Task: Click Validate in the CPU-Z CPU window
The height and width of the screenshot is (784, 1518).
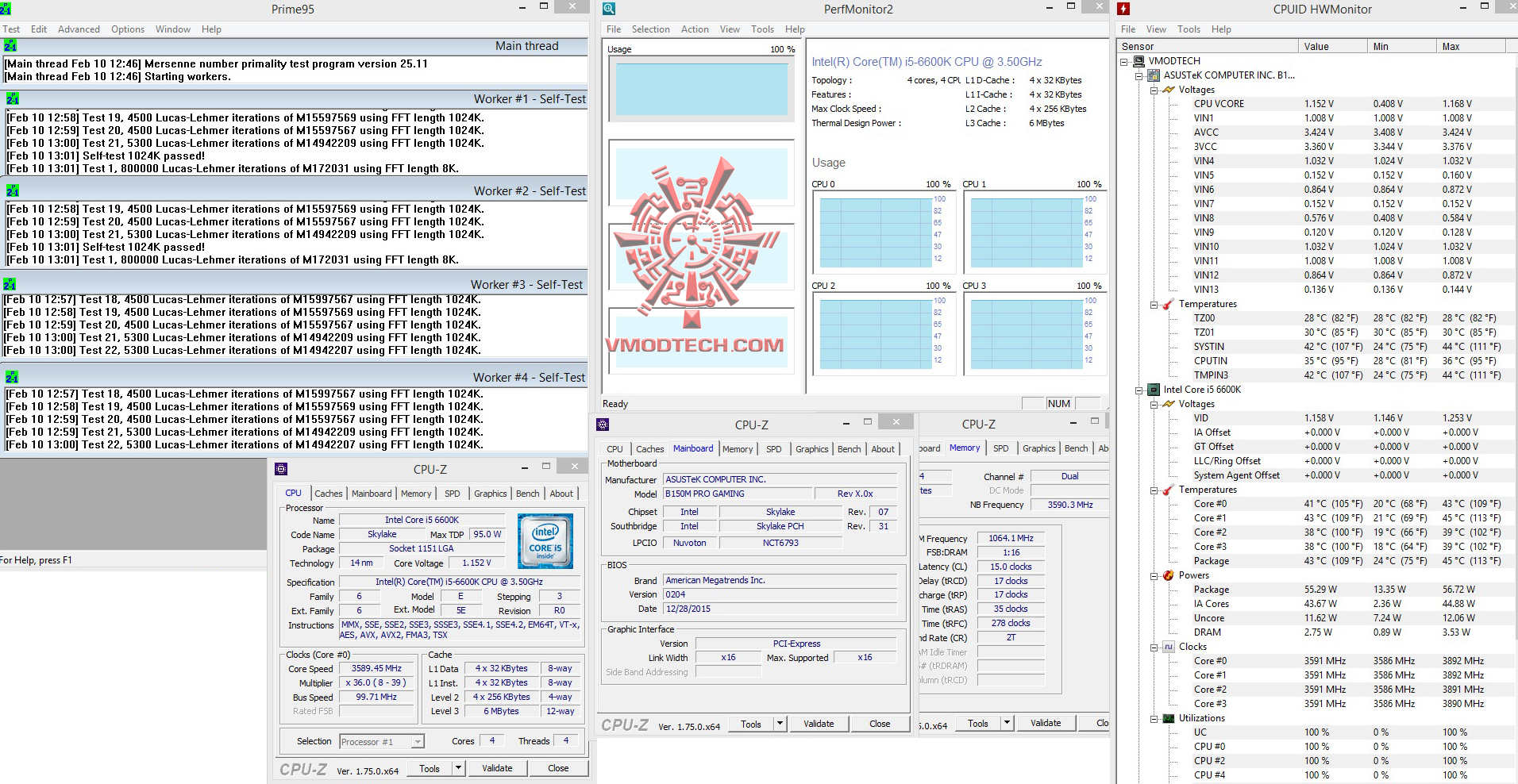Action: click(497, 768)
